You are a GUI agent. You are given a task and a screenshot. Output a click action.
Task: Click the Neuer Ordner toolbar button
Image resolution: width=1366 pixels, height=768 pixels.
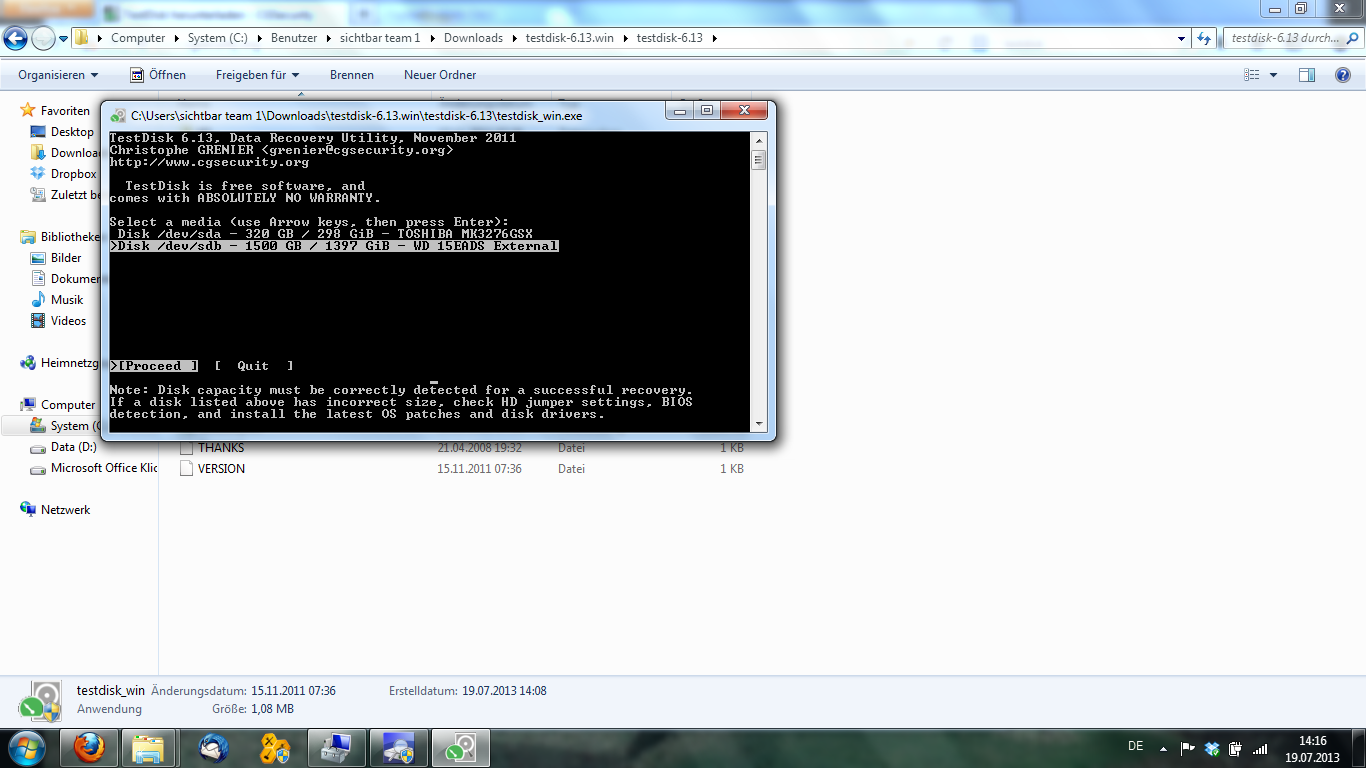(440, 75)
